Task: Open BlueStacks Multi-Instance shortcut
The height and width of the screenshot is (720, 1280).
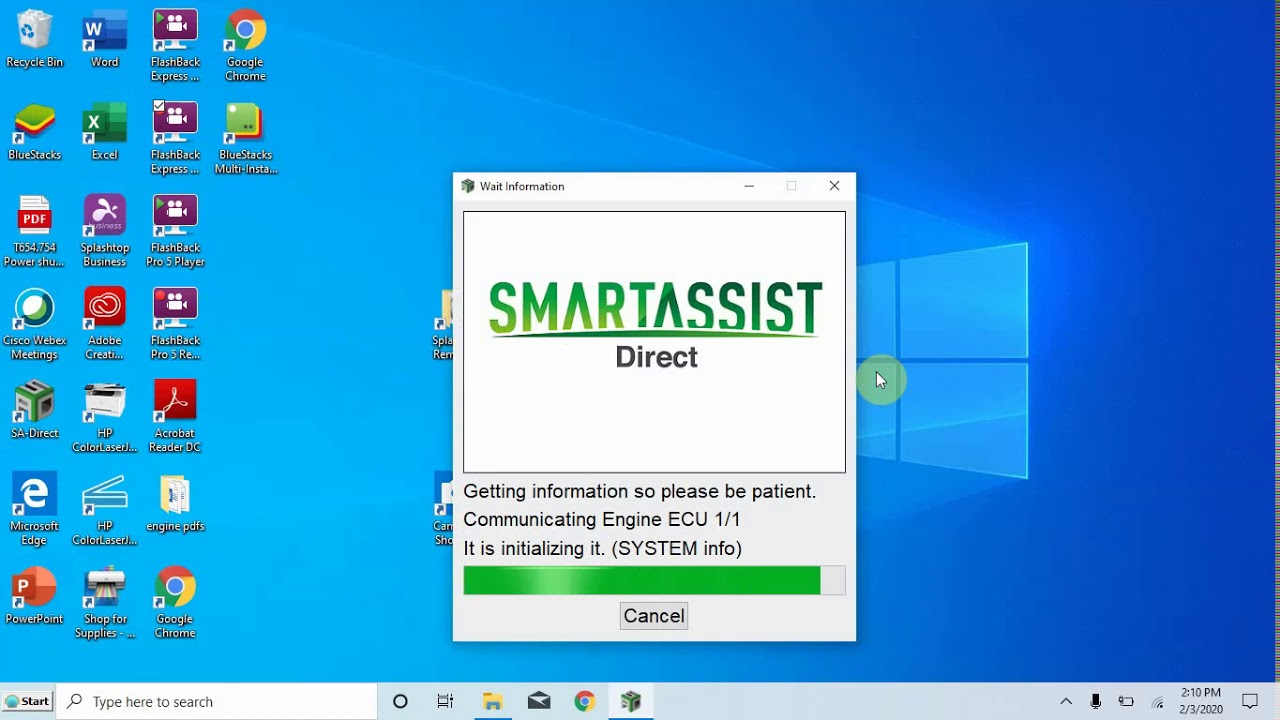Action: coord(245,139)
